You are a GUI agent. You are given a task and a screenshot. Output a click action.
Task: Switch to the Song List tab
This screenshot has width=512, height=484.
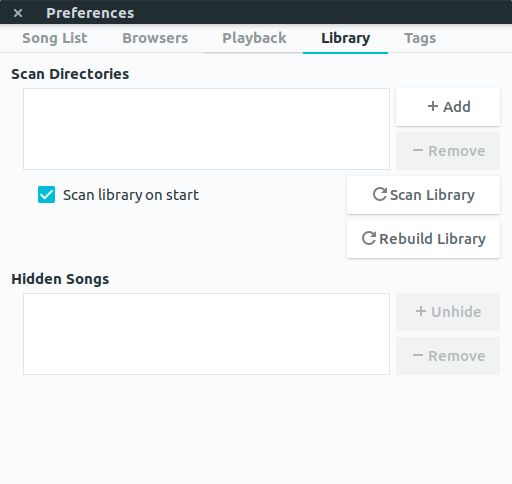point(55,38)
